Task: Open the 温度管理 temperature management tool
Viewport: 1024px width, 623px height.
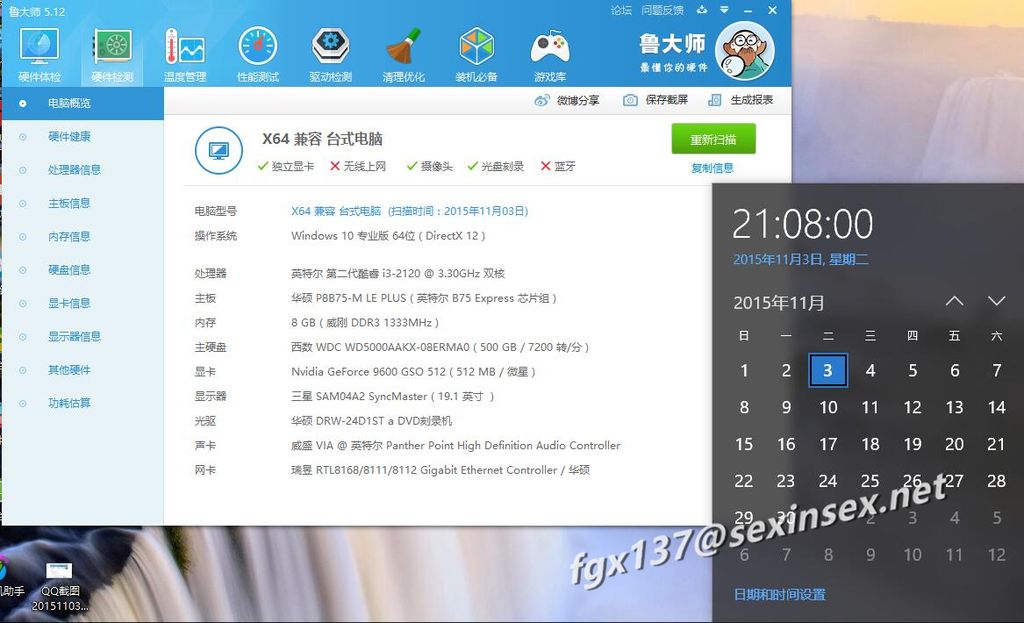Action: click(185, 56)
